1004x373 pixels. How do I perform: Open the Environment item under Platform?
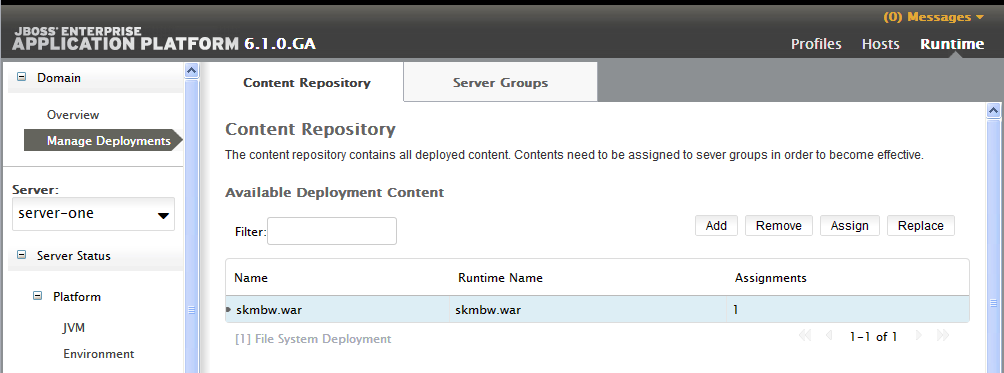pyautogui.click(x=99, y=354)
